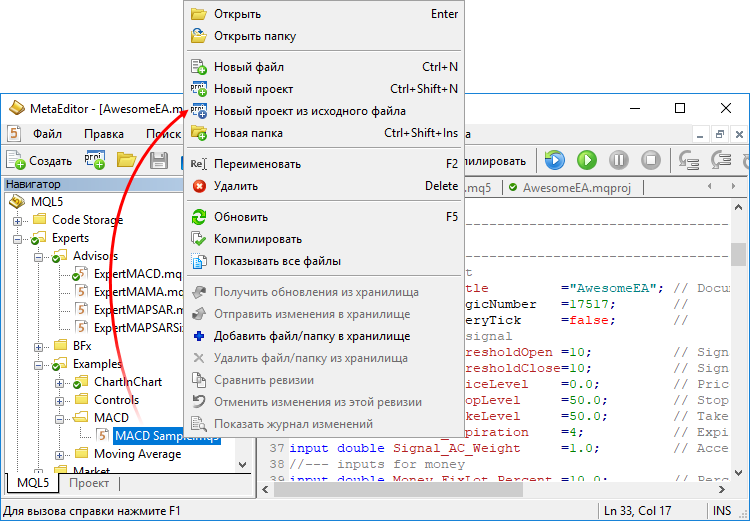Select Новый проект menu entry
Image resolution: width=750 pixels, height=521 pixels.
[x=324, y=89]
